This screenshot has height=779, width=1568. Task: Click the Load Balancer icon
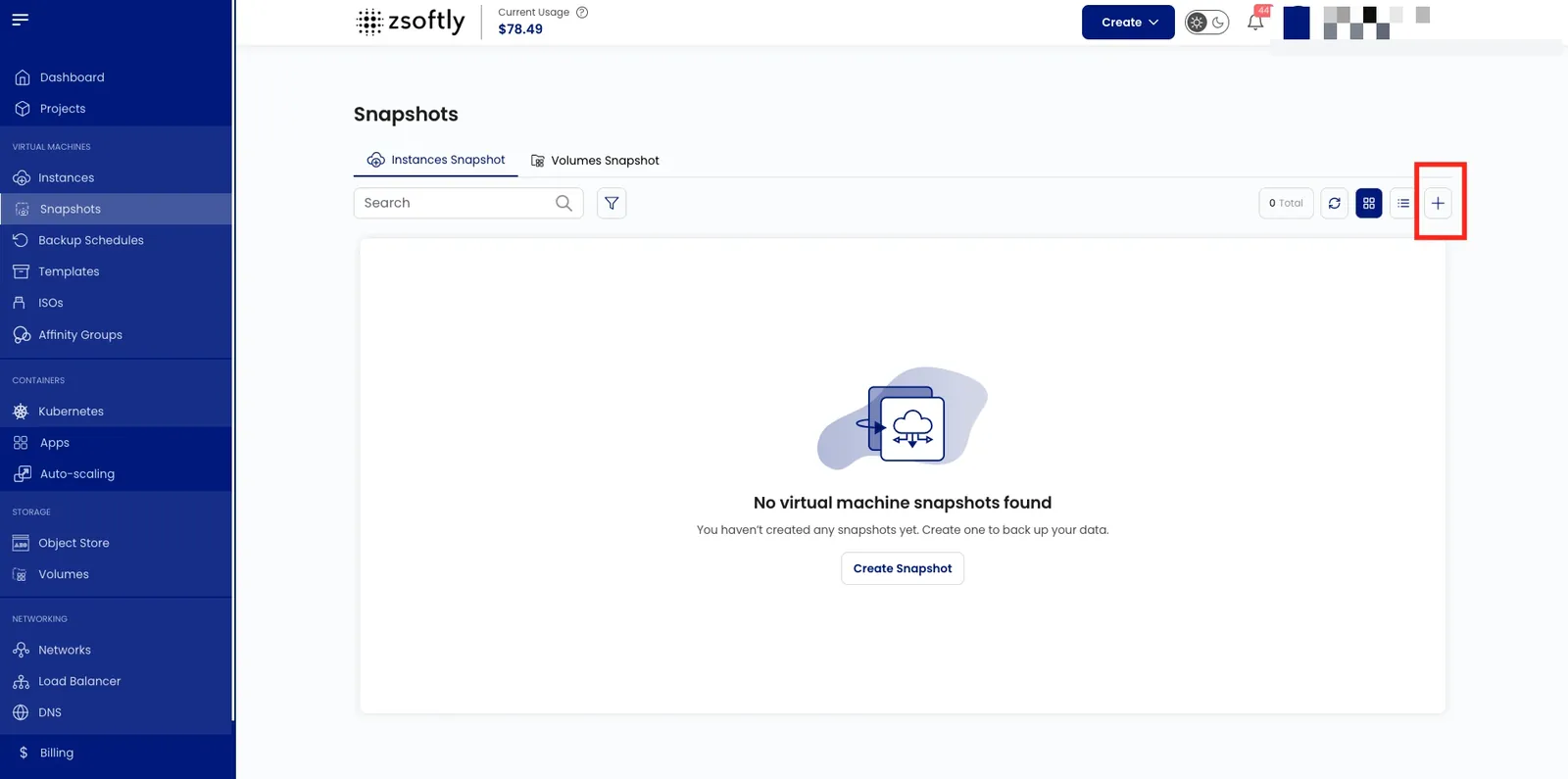pos(21,681)
